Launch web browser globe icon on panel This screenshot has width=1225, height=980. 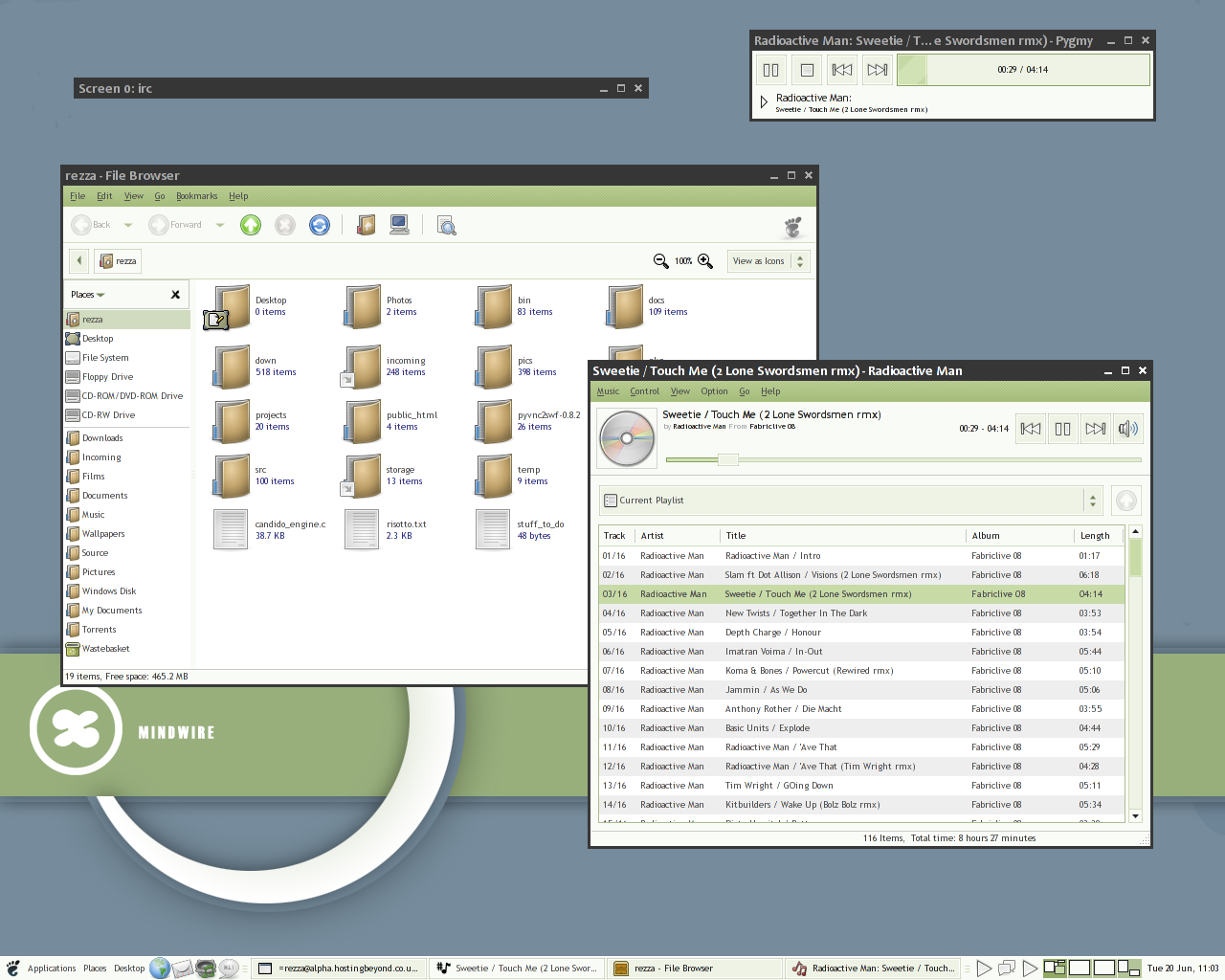pos(160,969)
